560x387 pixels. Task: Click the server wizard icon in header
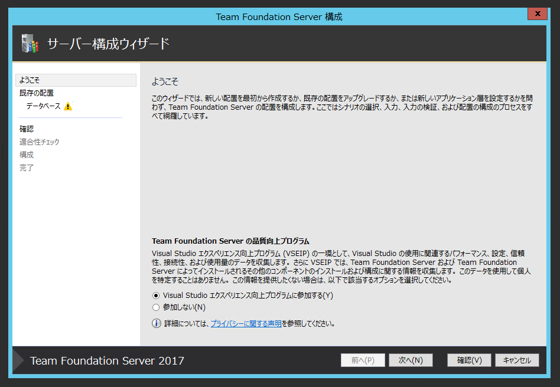click(x=30, y=44)
